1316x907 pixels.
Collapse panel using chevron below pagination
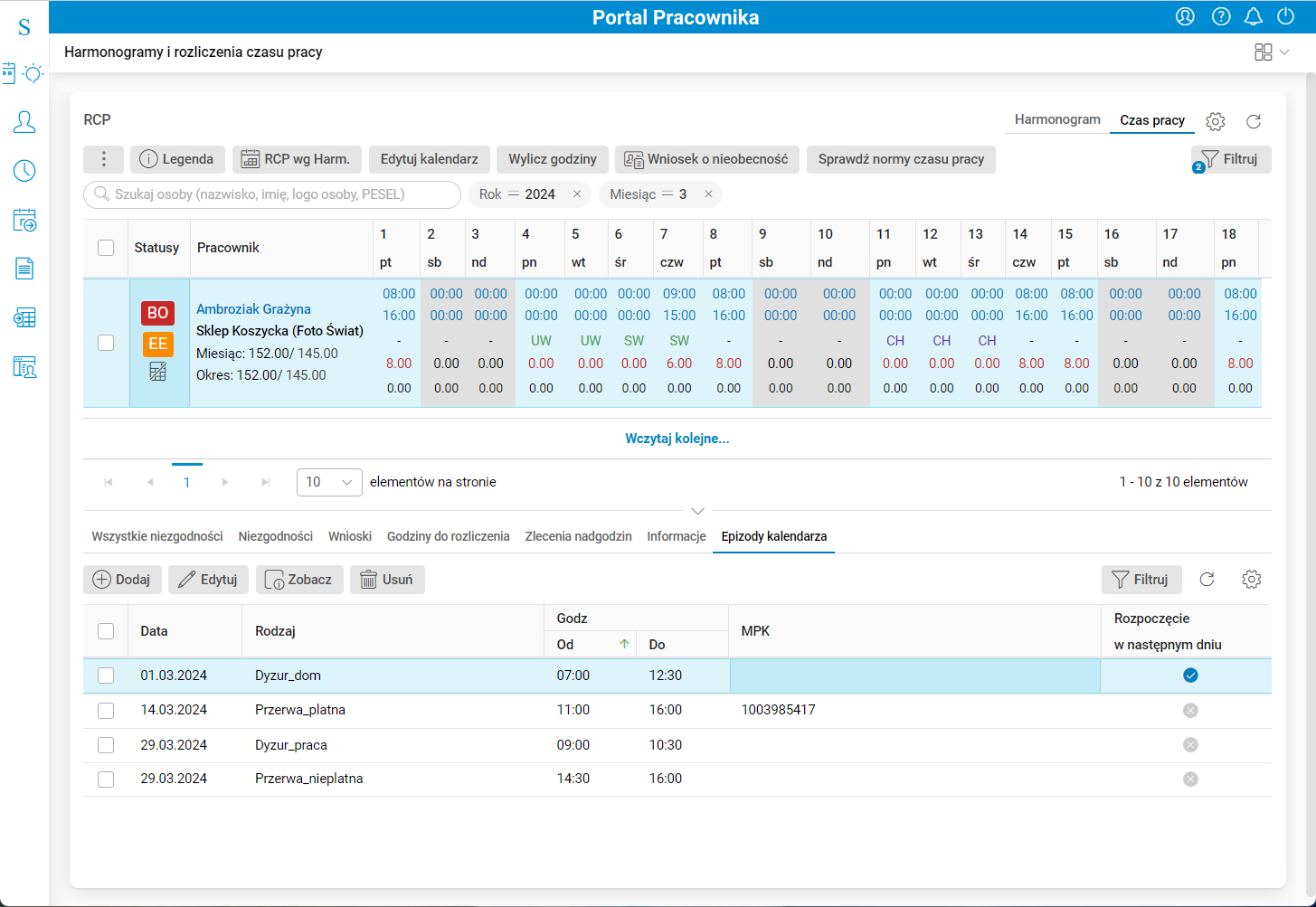pyautogui.click(x=697, y=511)
